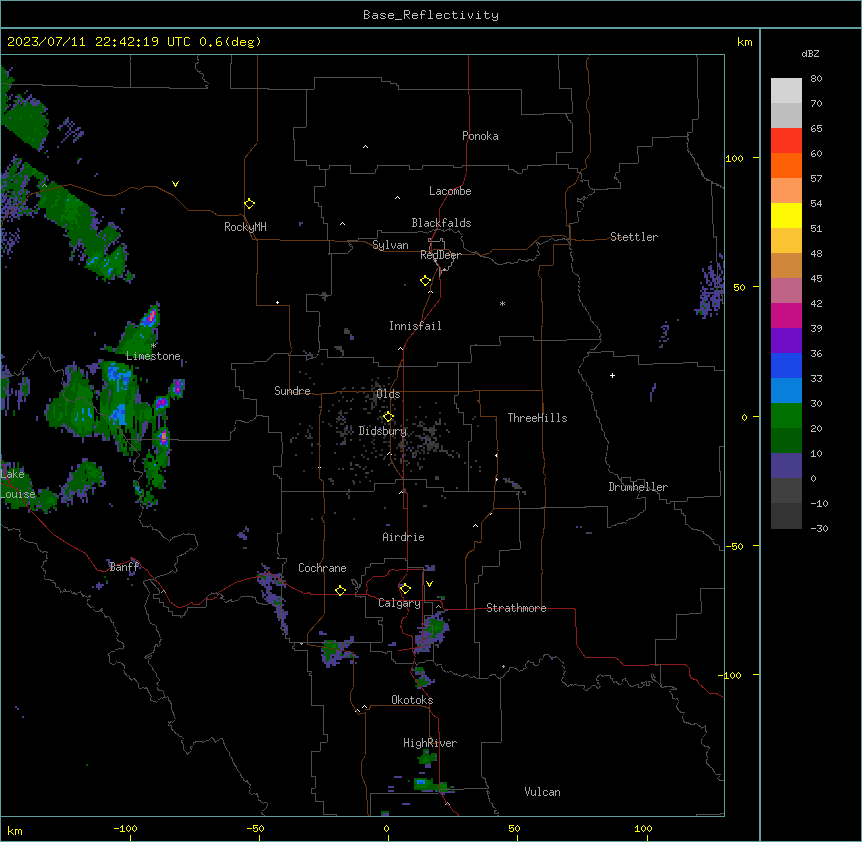Click the Drumheller label
The height and width of the screenshot is (842, 862).
point(638,487)
